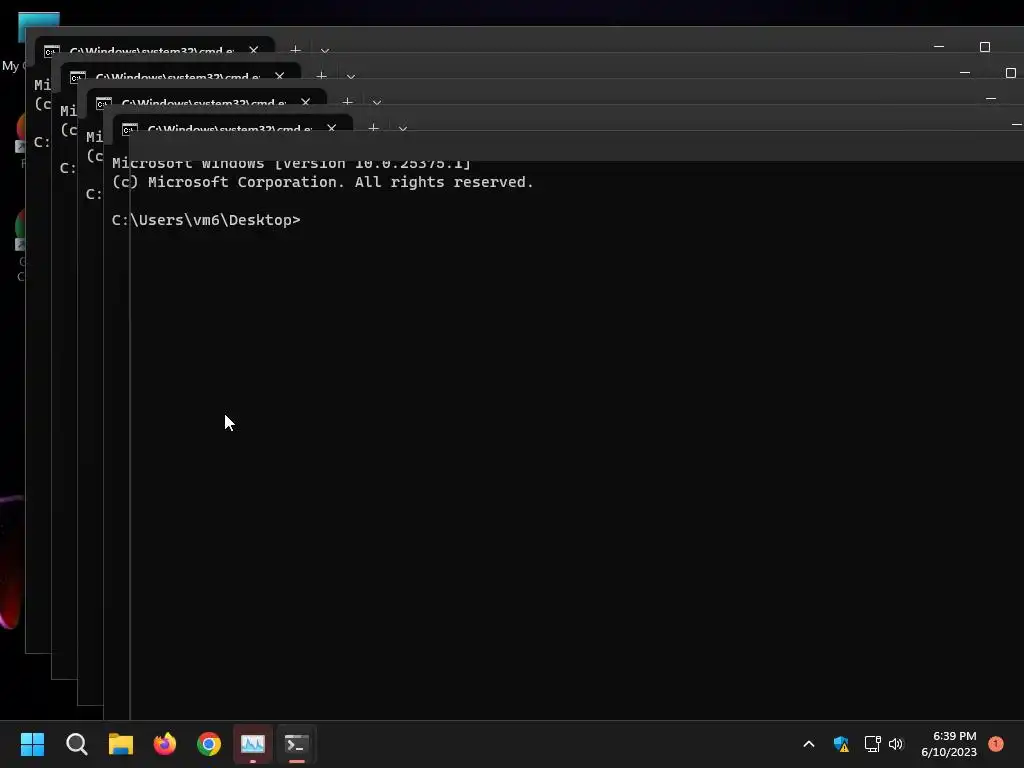Image resolution: width=1024 pixels, height=768 pixels.
Task: Open the notification badge in the tray
Action: [x=996, y=744]
